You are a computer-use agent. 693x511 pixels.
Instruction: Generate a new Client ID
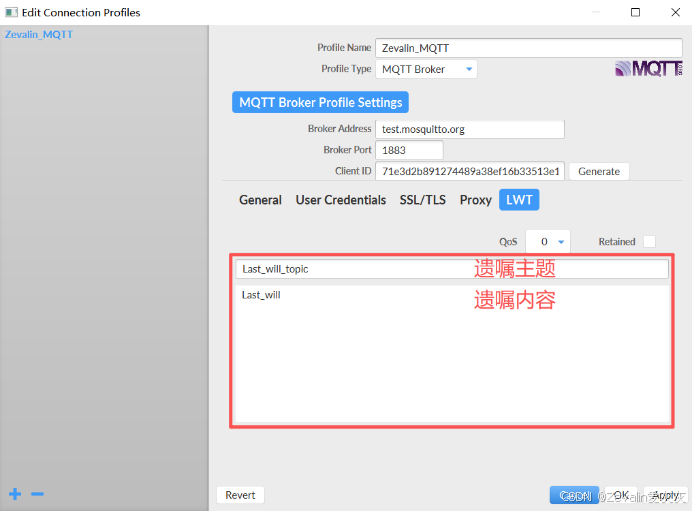point(599,172)
